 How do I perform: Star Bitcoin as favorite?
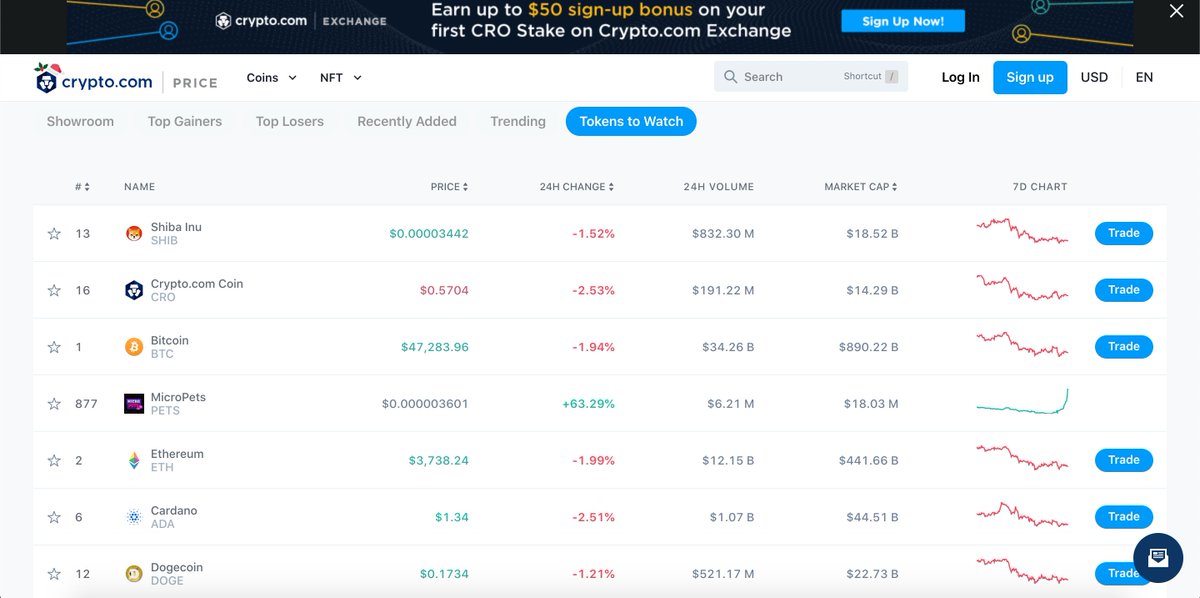tap(54, 347)
